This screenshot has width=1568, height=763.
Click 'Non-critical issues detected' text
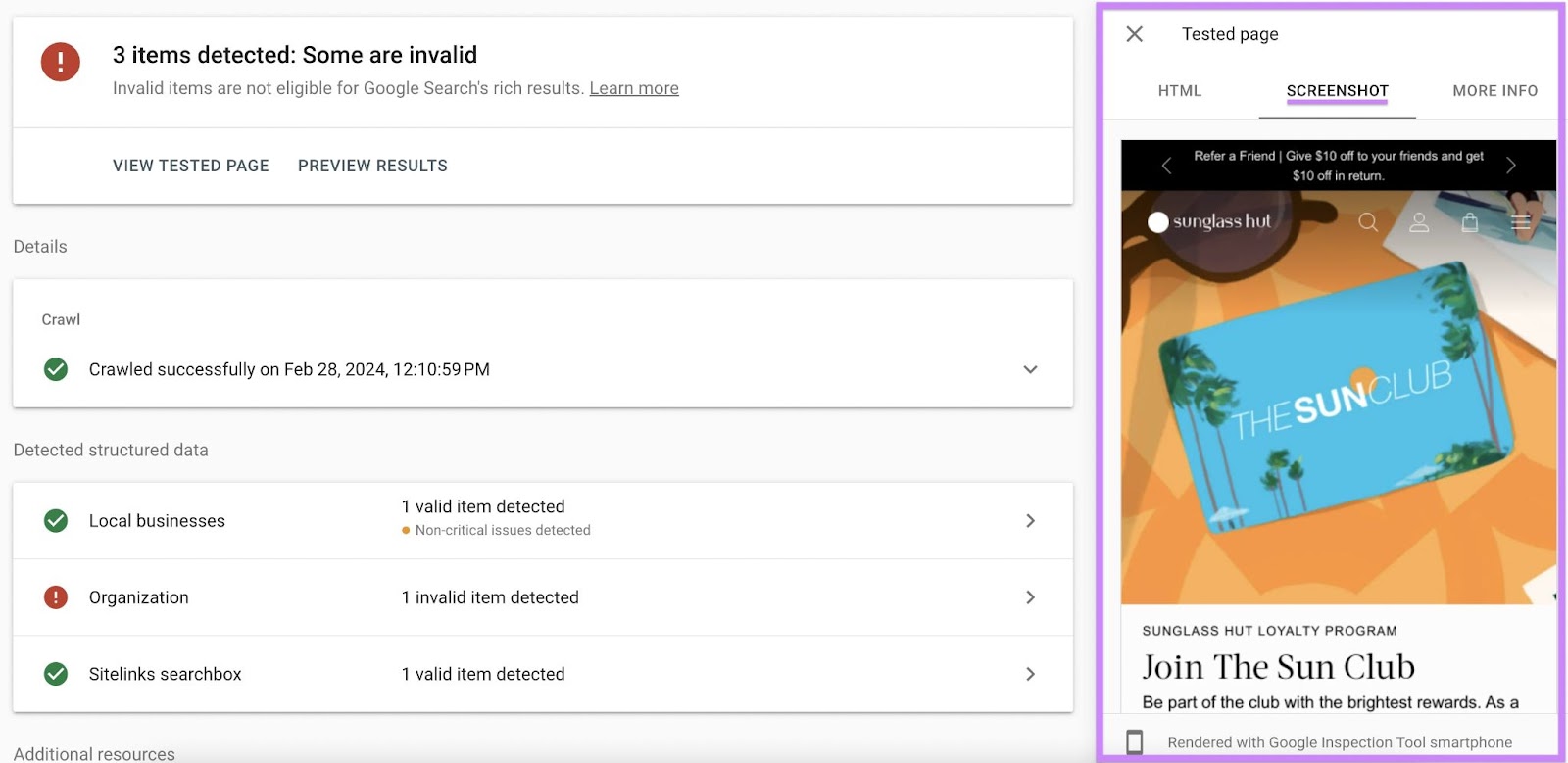(x=503, y=530)
